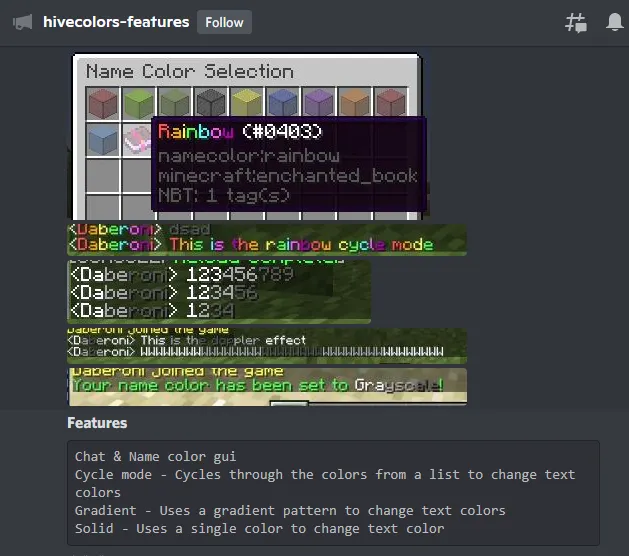Choose the orange block in top row
629x556 pixels.
(x=354, y=103)
